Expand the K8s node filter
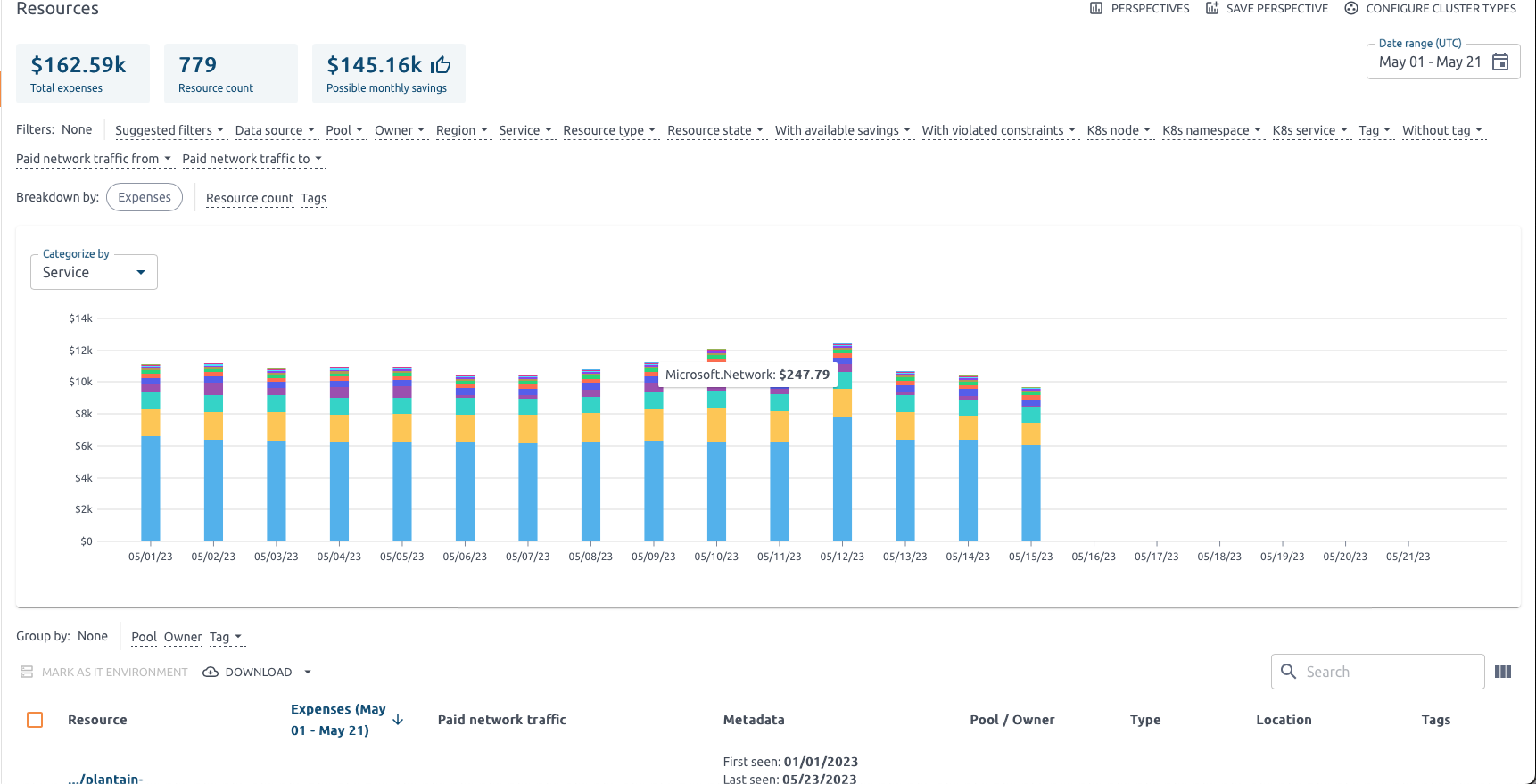1536x784 pixels. pyautogui.click(x=1119, y=130)
